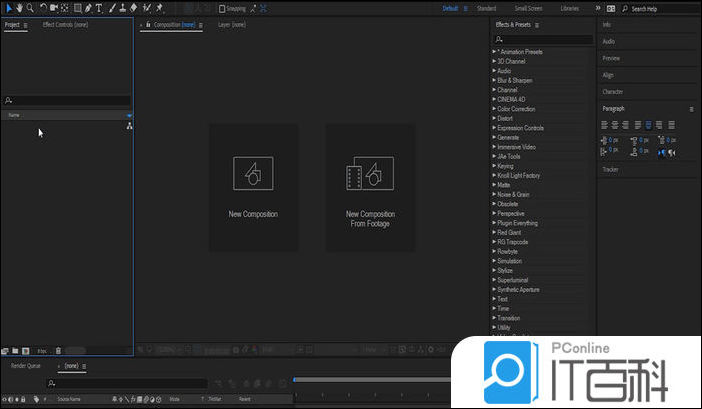Enable the Snapping checkbox
Image resolution: width=702 pixels, height=409 pixels.
222,8
